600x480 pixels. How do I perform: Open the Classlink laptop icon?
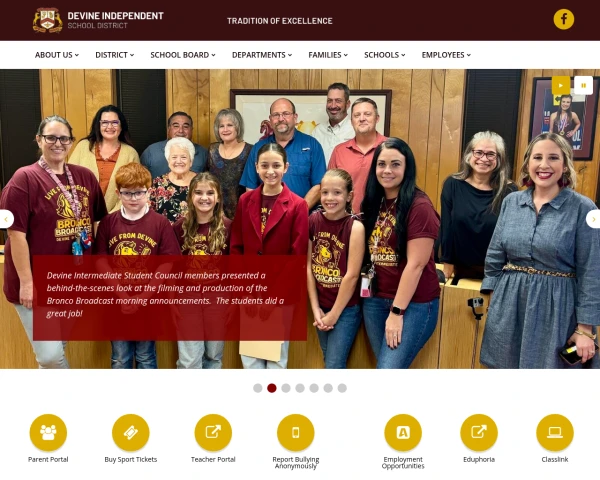[554, 432]
